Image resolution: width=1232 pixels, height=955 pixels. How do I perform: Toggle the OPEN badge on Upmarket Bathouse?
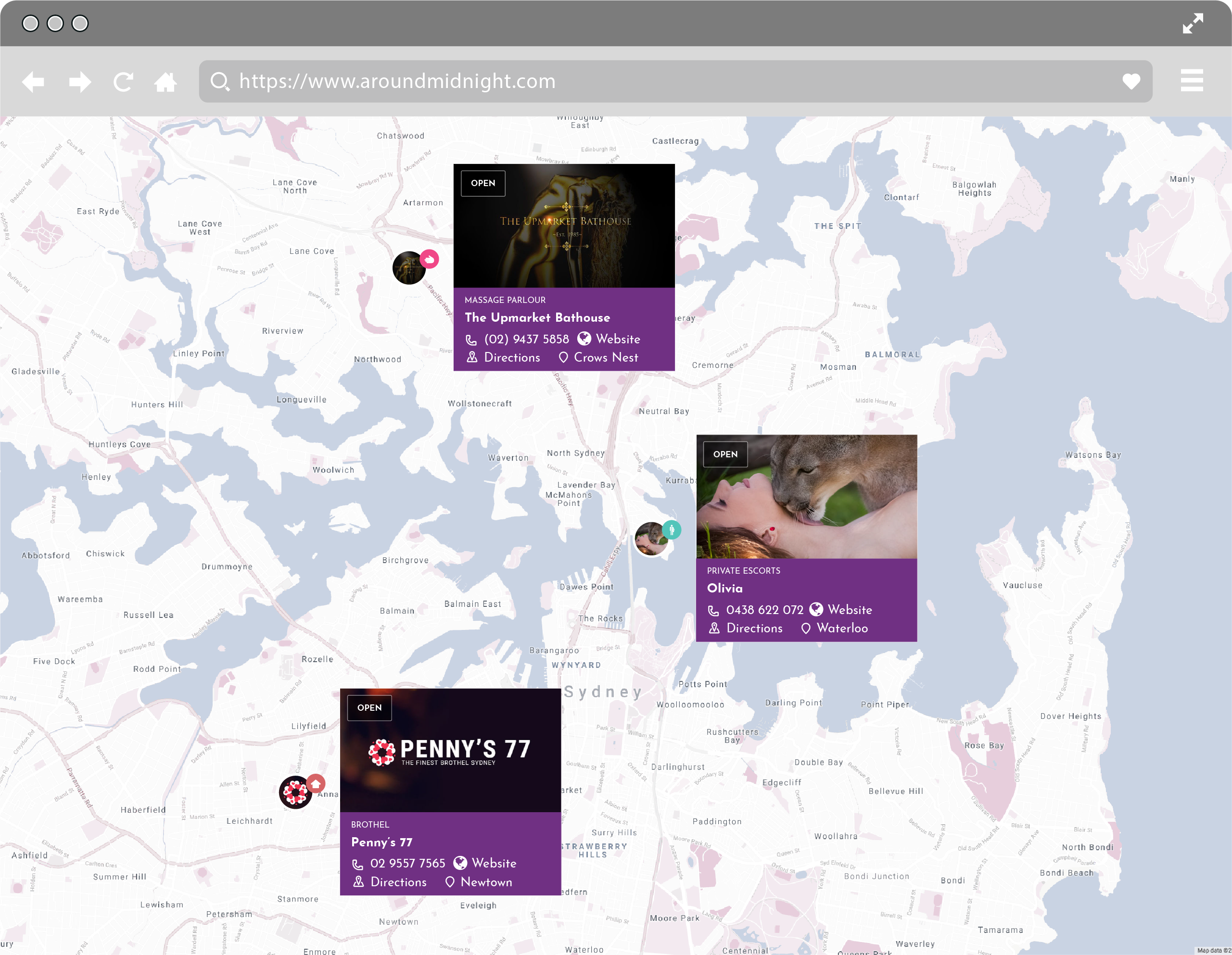click(483, 183)
